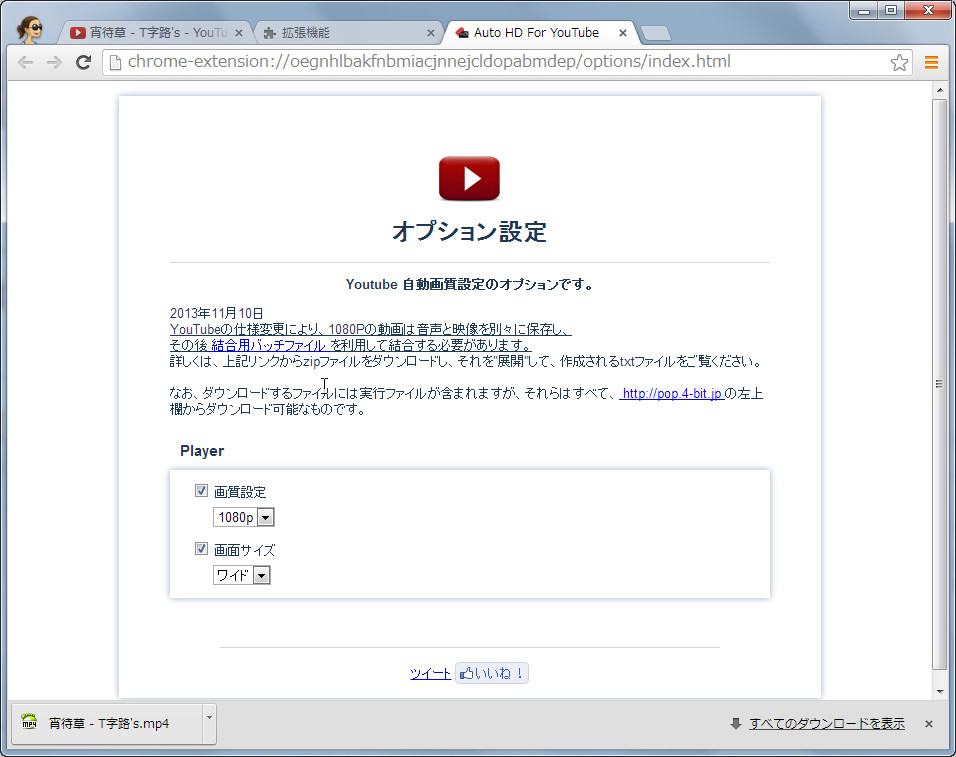Click Youtube 自動画質設定のオプションです text
Screen dimensions: 956x757
(x=469, y=285)
